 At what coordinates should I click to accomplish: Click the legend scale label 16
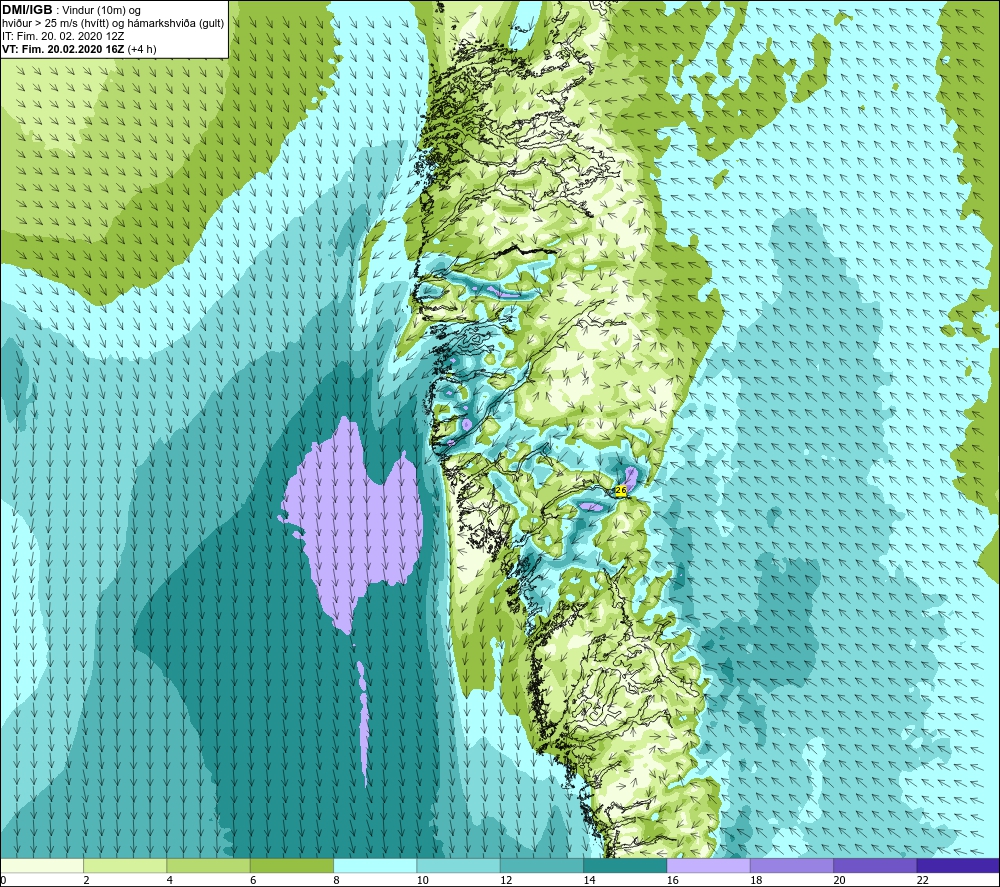673,880
